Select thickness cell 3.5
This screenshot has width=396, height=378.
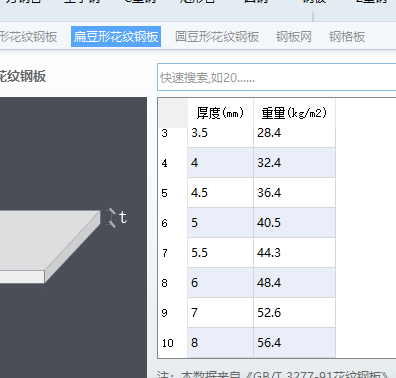coord(220,137)
